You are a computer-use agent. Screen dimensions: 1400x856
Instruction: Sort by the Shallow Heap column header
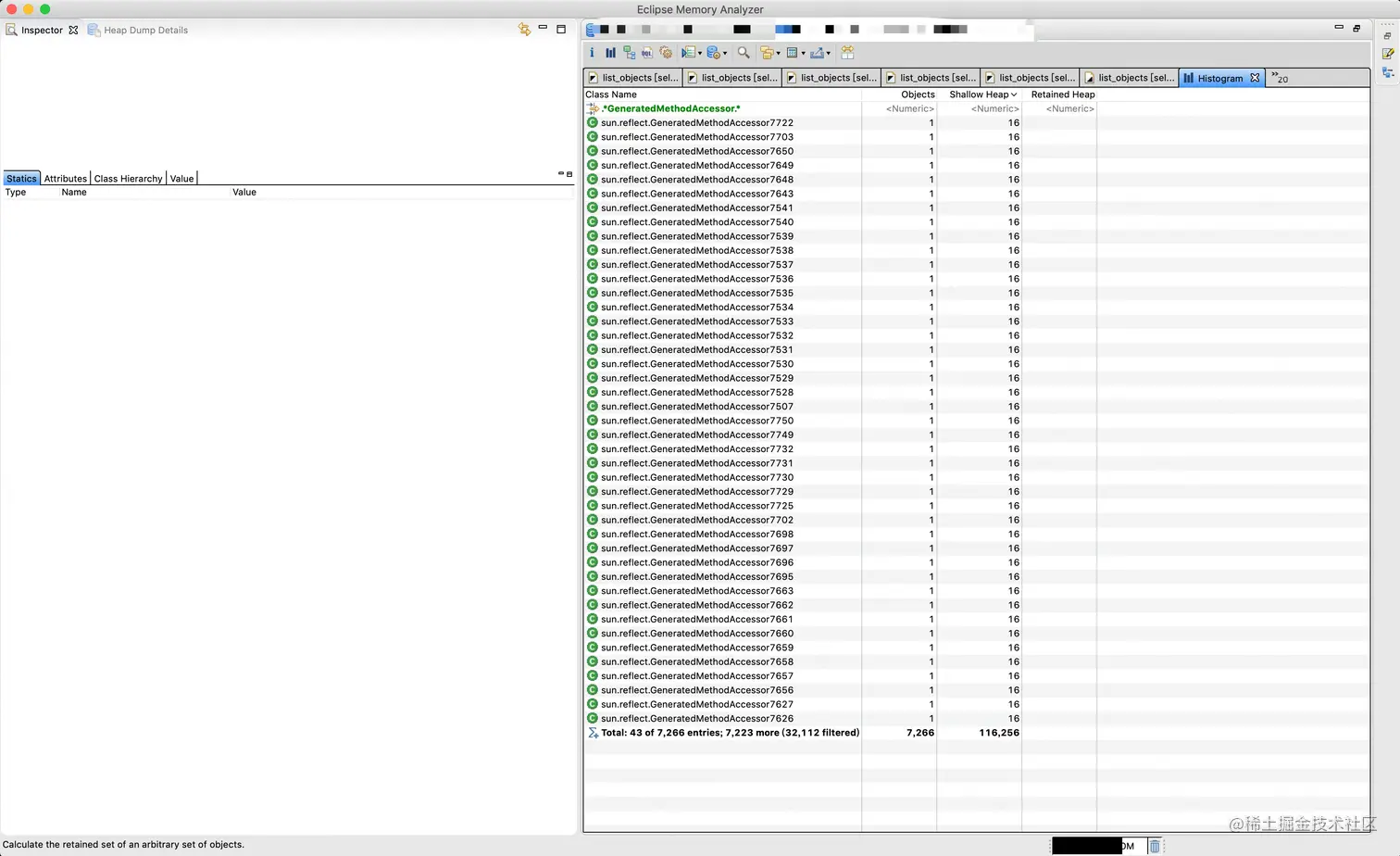tap(979, 94)
